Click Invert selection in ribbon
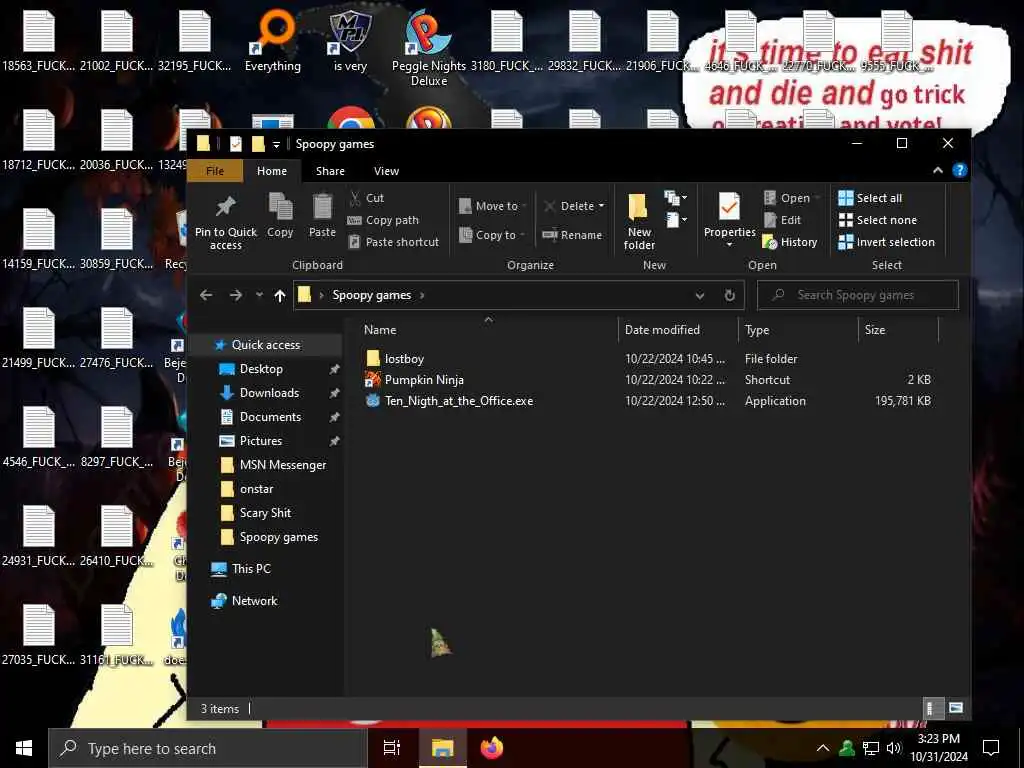This screenshot has height=768, width=1024. pos(886,242)
